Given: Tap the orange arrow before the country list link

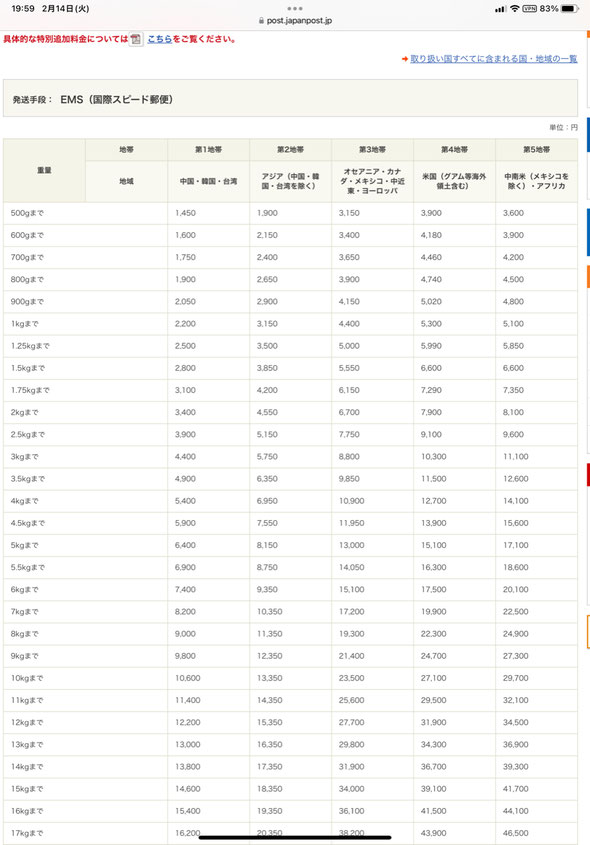Looking at the screenshot, I should 405,59.
